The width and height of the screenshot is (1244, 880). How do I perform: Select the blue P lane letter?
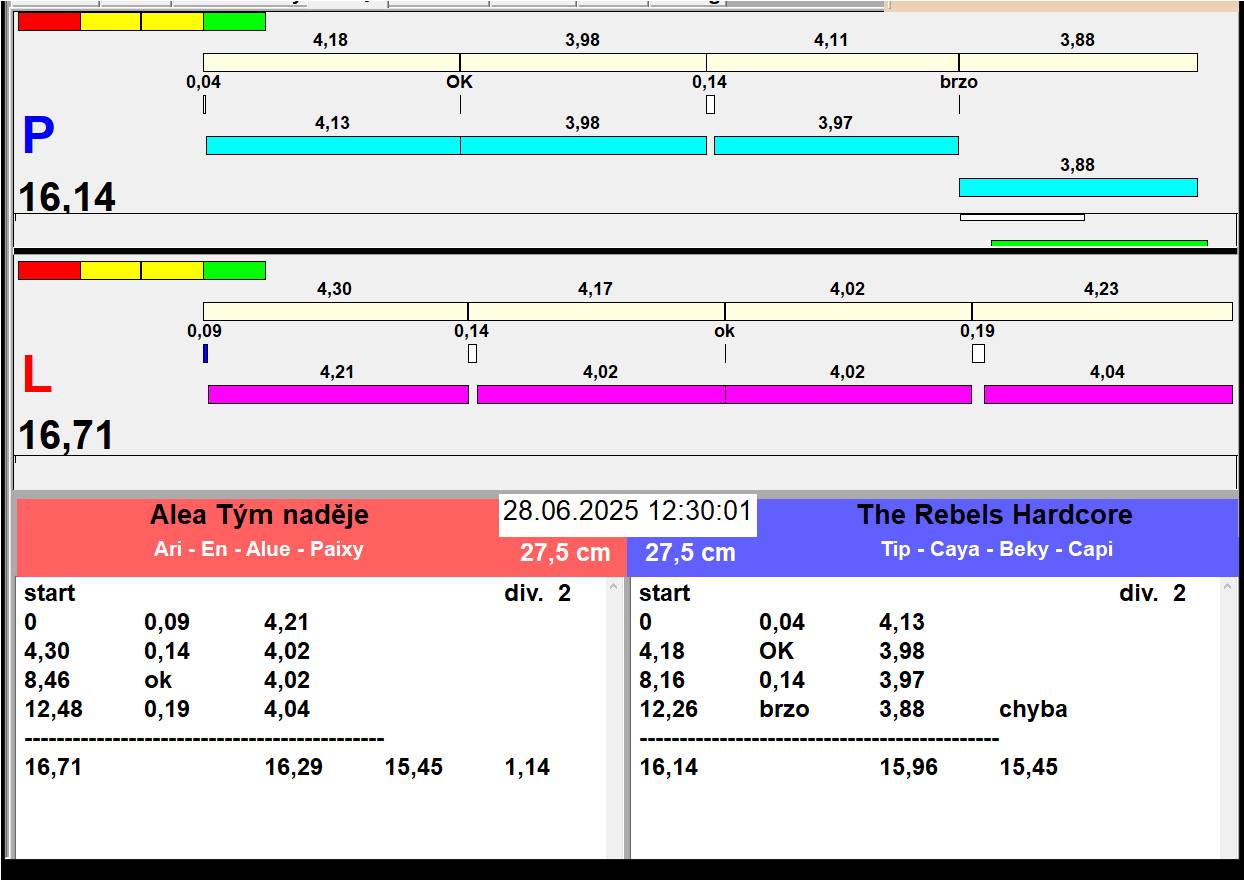point(38,137)
